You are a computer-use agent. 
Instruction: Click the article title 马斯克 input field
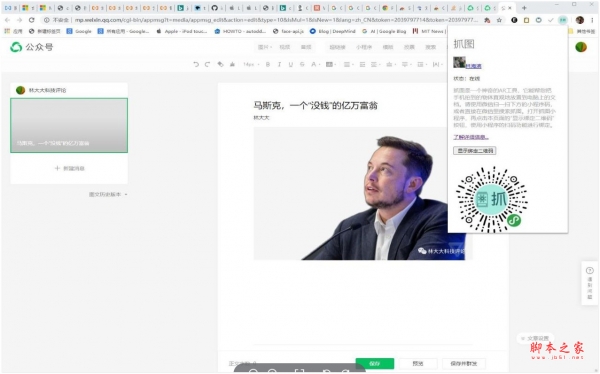315,105
